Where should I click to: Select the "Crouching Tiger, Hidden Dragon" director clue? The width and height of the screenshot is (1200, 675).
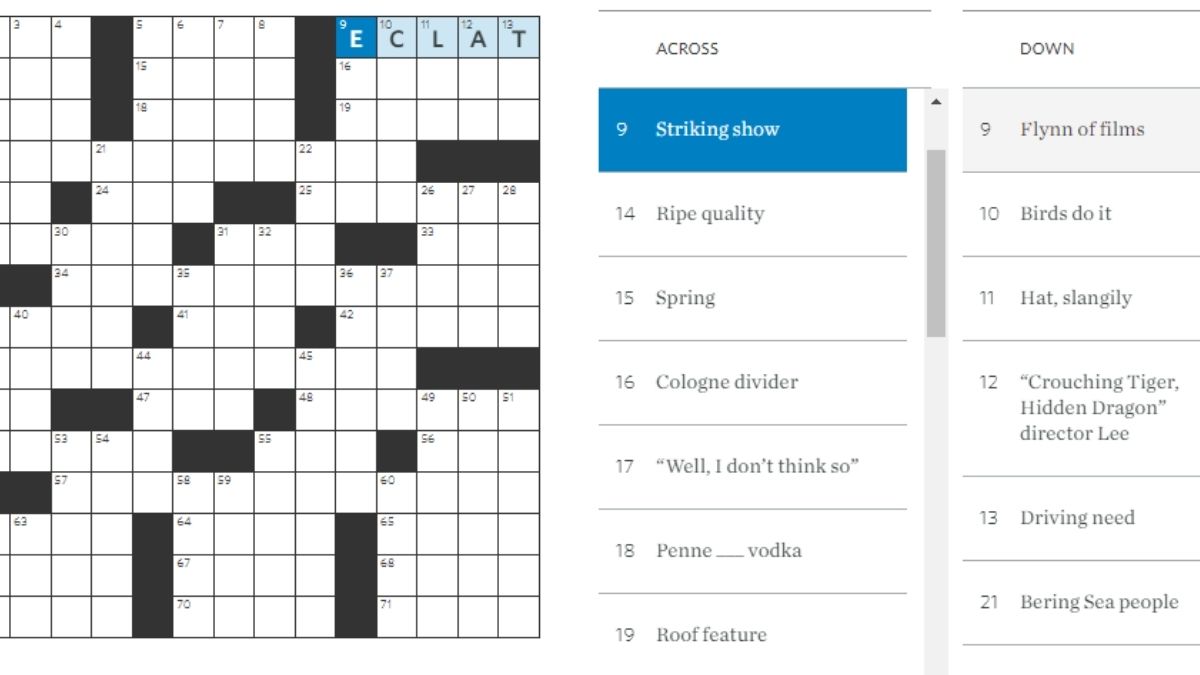click(x=1081, y=407)
